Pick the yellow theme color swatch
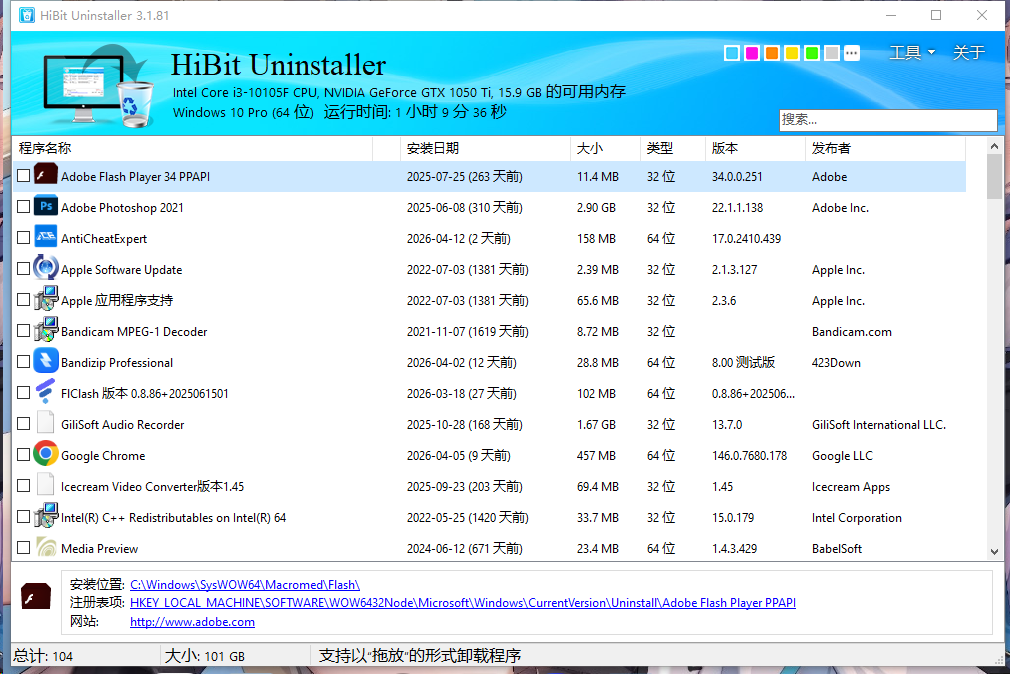1010x674 pixels. click(792, 53)
